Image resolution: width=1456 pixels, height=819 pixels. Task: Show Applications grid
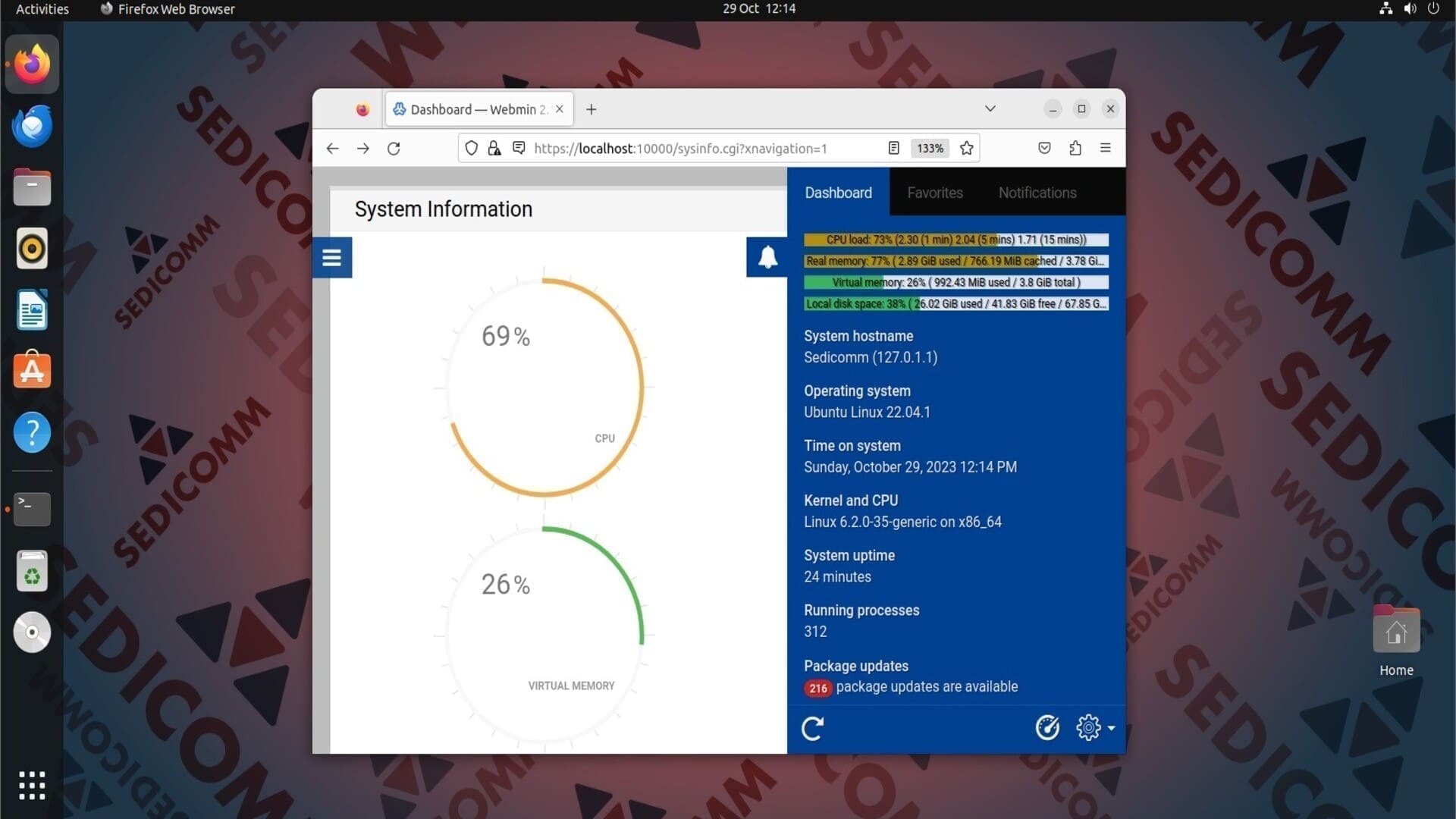[32, 786]
